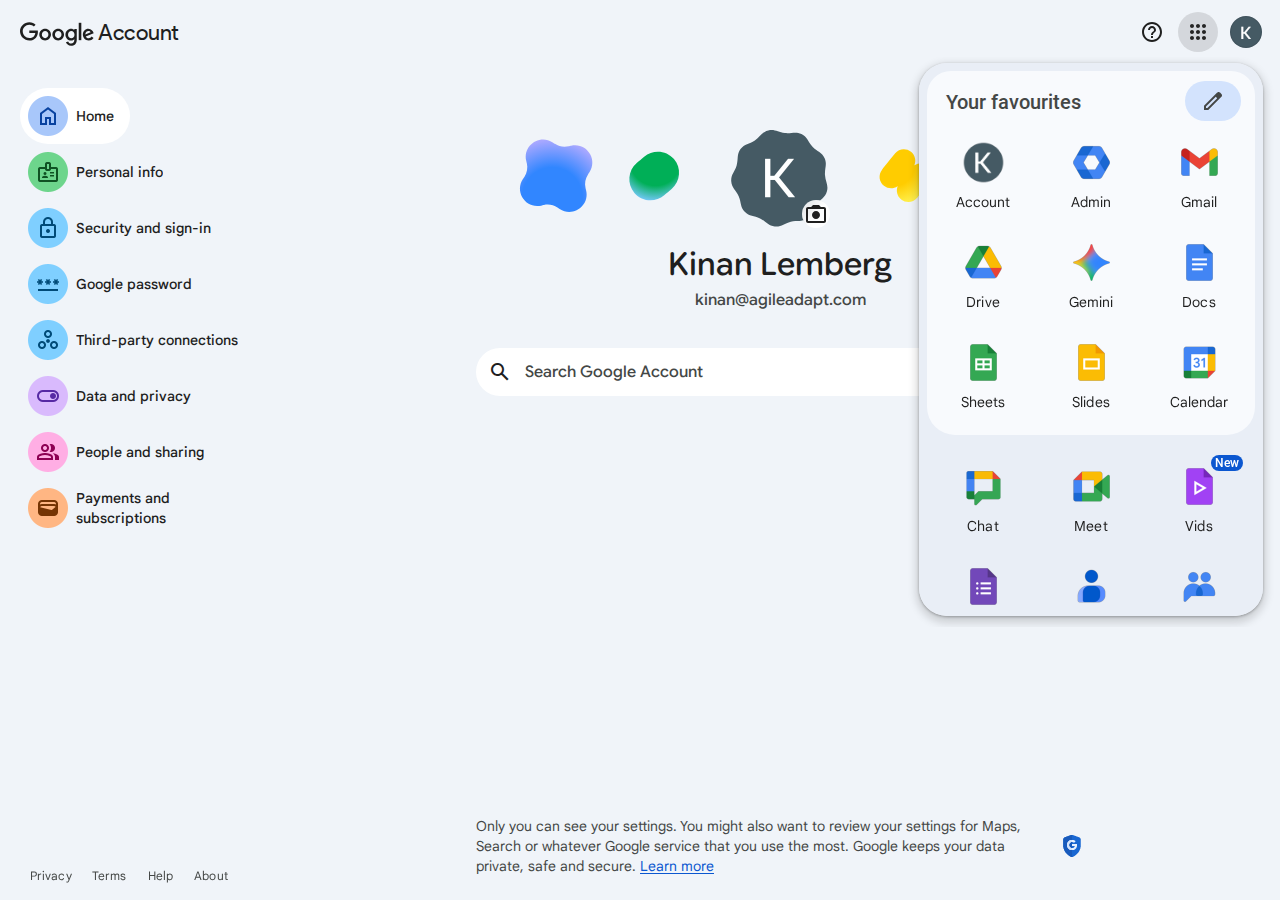
Task: Change profile photo via camera icon
Action: click(x=816, y=214)
